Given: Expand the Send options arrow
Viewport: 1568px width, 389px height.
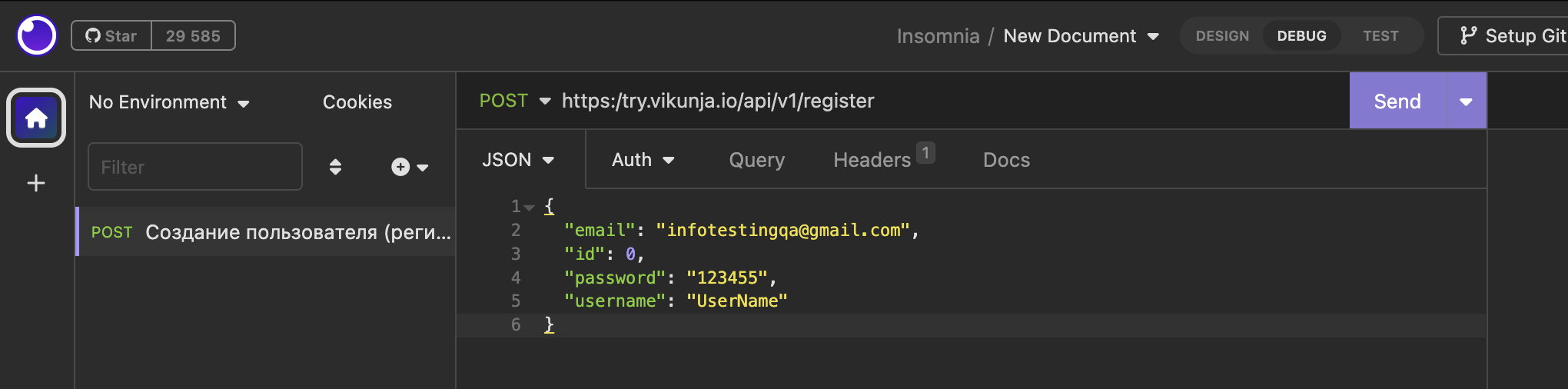Looking at the screenshot, I should (1466, 101).
